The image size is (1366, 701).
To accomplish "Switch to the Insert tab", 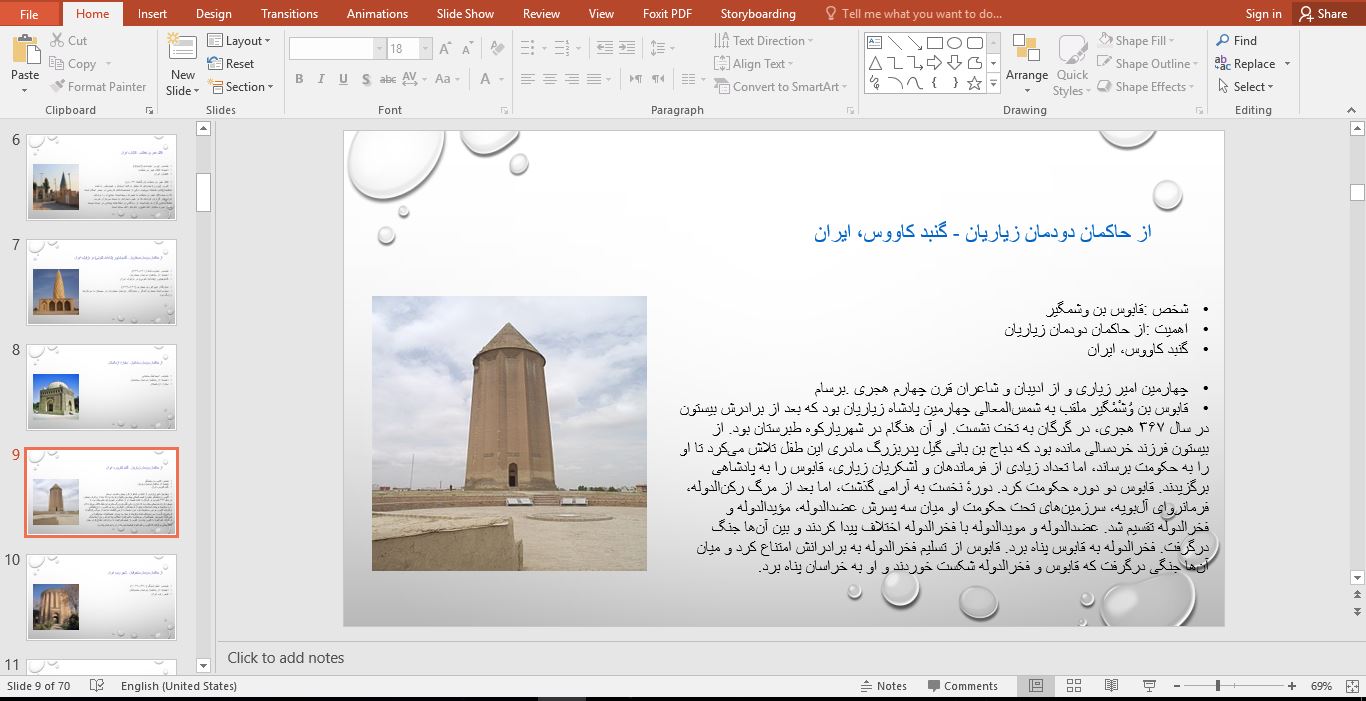I will pos(152,14).
